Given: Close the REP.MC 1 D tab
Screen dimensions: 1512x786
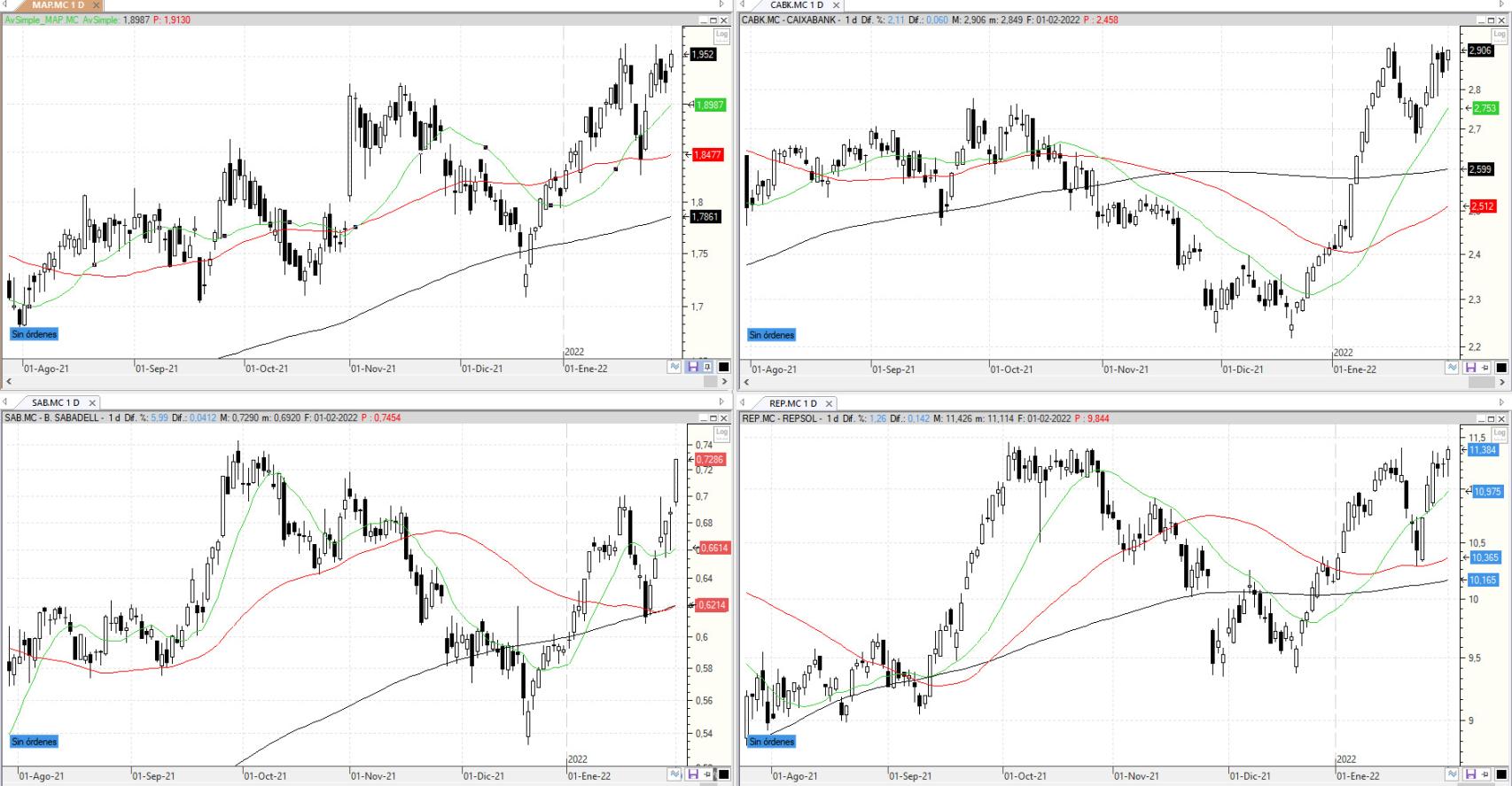Looking at the screenshot, I should click(x=830, y=403).
